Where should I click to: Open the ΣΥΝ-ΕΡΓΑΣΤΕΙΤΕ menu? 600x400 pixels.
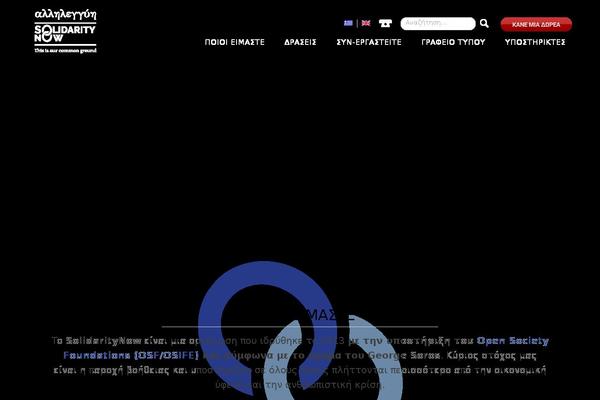[369, 42]
